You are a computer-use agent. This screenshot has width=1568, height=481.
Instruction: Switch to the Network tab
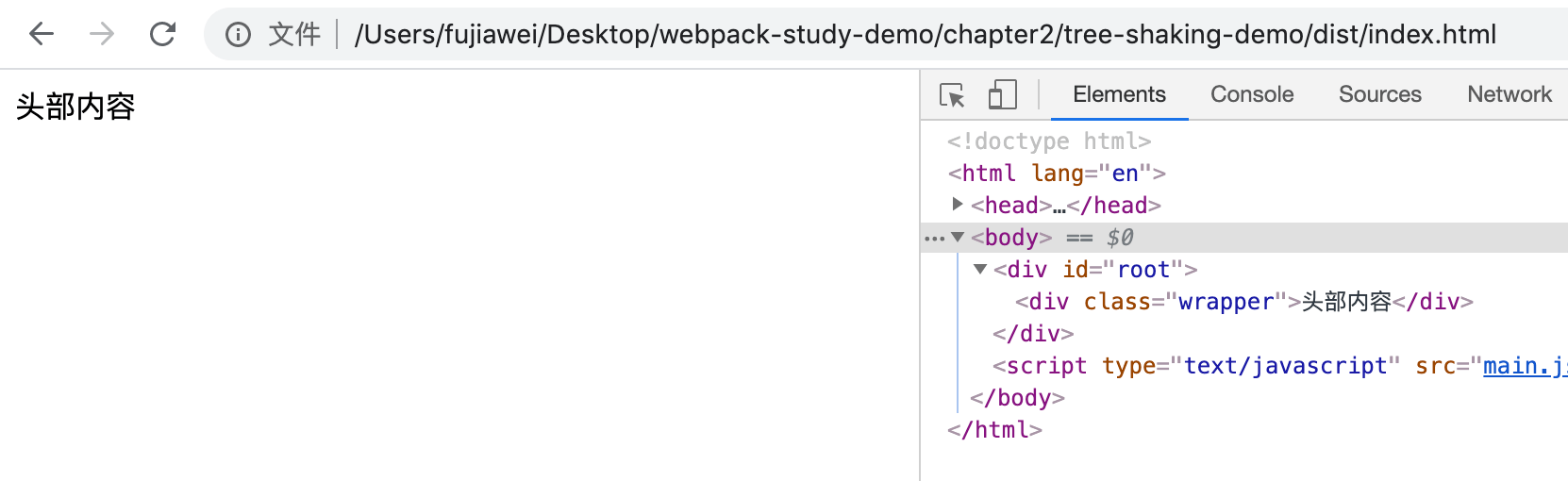pyautogui.click(x=1509, y=94)
